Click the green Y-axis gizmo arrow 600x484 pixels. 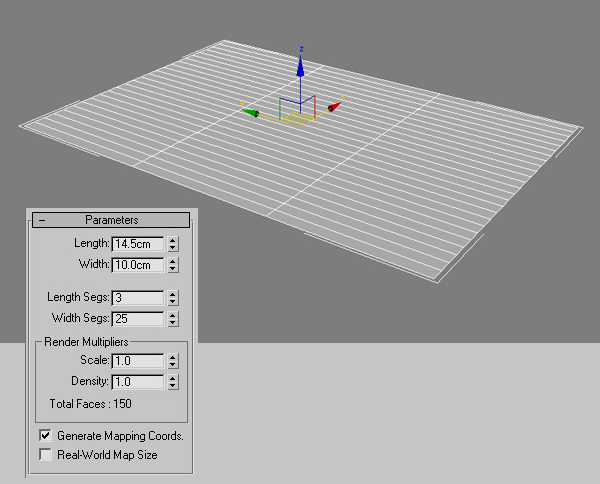[254, 113]
